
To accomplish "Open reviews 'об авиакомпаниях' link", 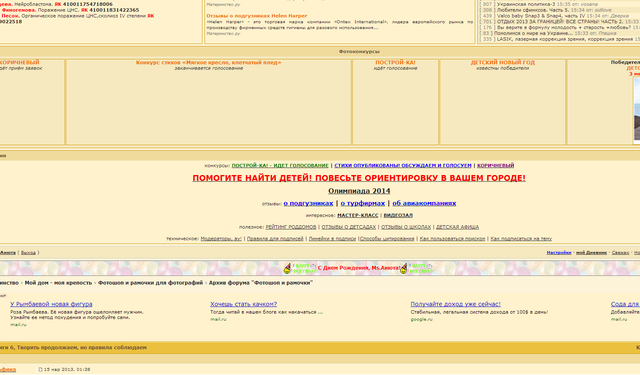I will [x=424, y=203].
